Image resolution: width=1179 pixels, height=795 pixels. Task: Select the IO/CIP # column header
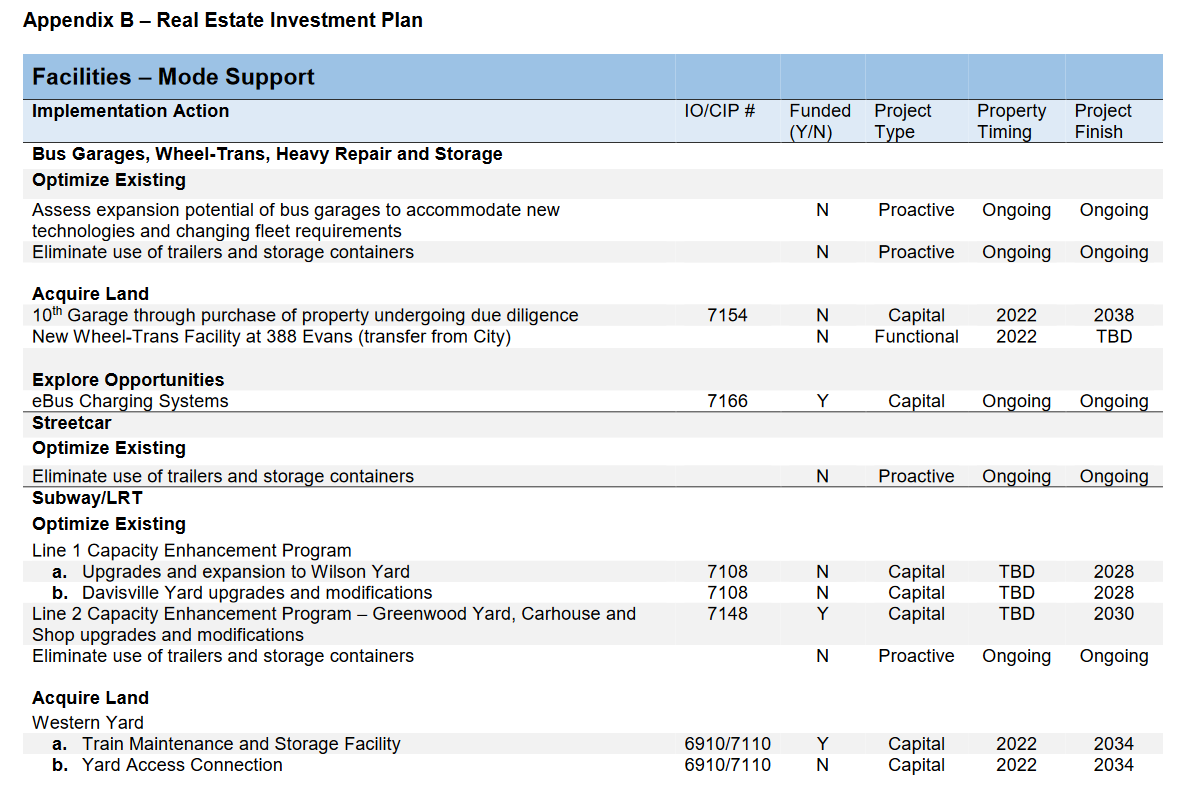pyautogui.click(x=719, y=111)
